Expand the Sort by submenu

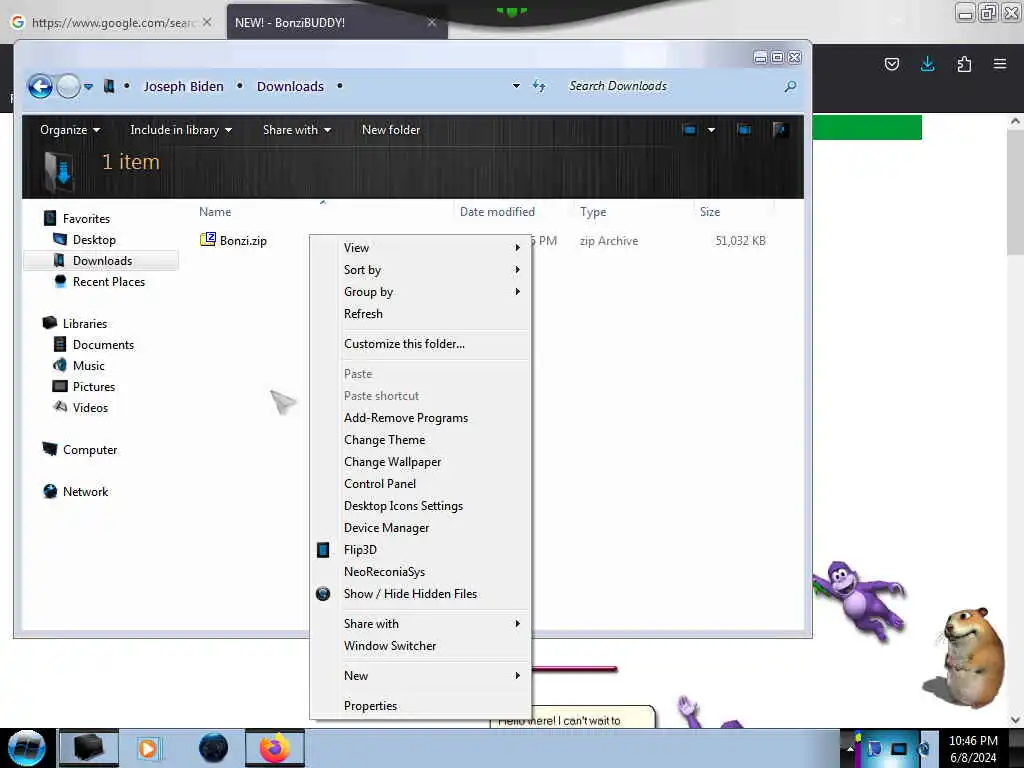click(x=421, y=270)
